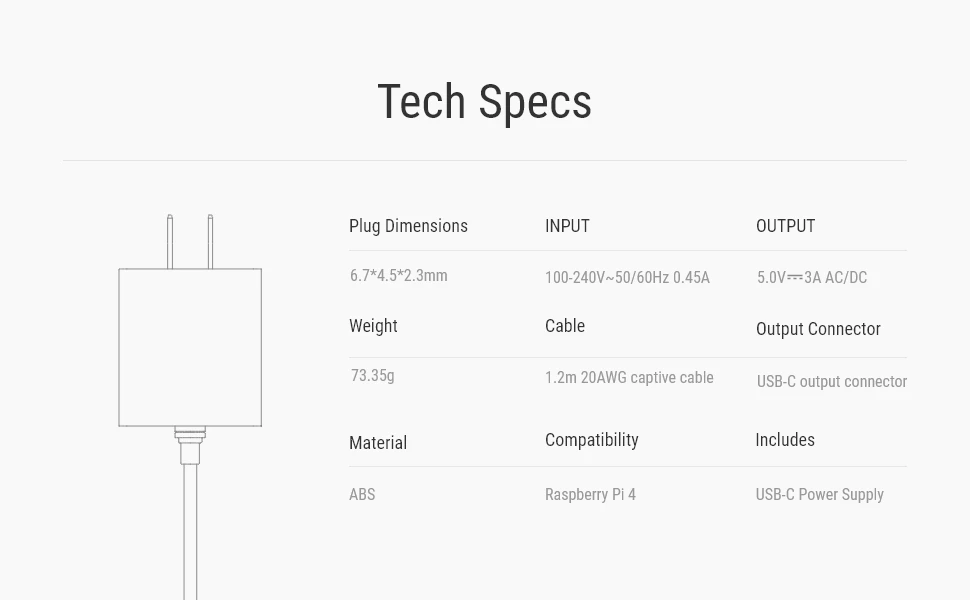This screenshot has height=600, width=970.
Task: Click the 5.0V 3A AC/DC output value
Action: pyautogui.click(x=811, y=278)
